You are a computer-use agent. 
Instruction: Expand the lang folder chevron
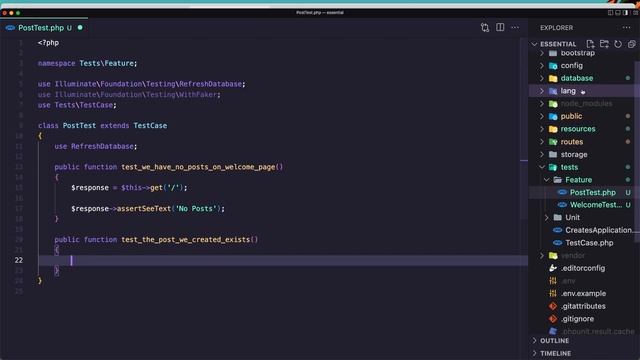coord(542,91)
